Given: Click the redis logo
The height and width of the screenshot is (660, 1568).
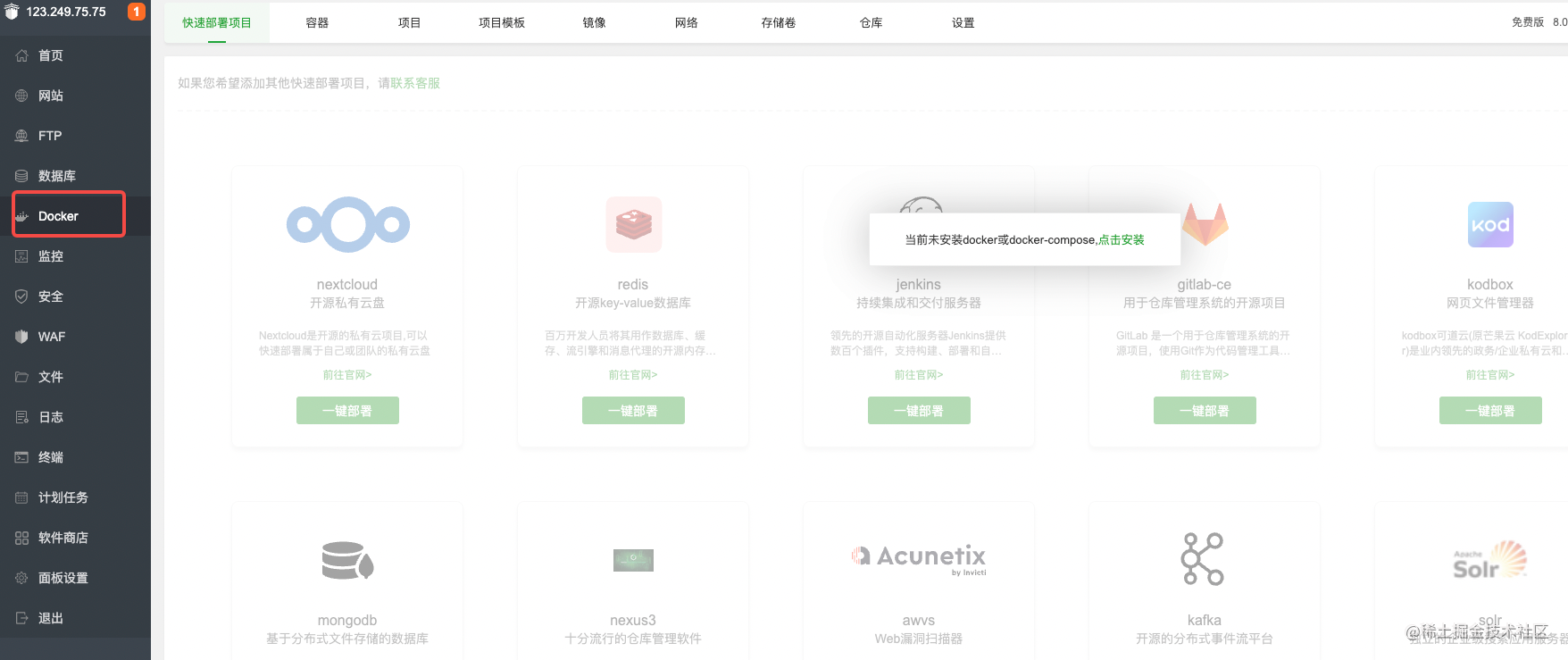Looking at the screenshot, I should pos(633,224).
